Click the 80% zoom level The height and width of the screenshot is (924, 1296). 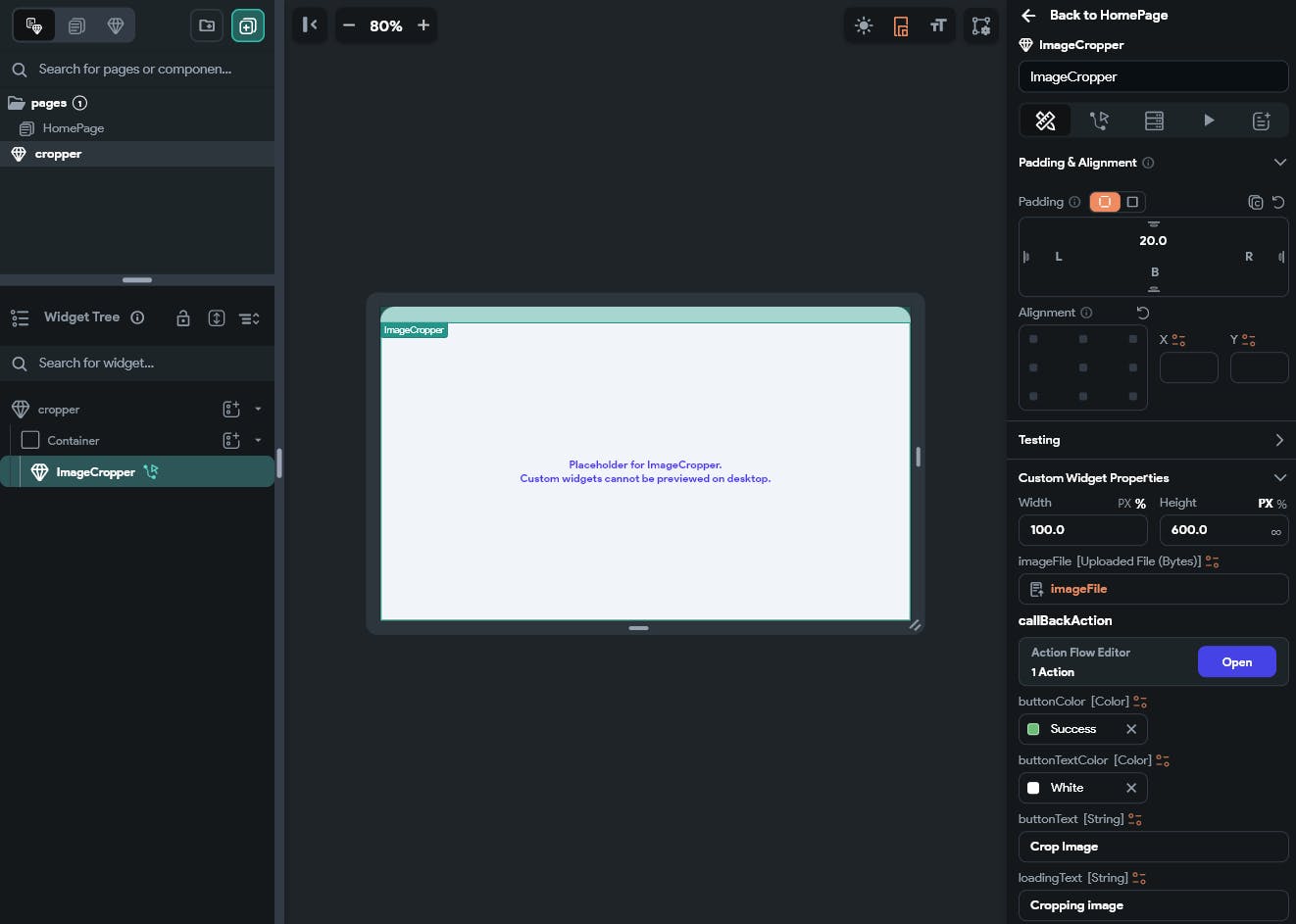coord(386,26)
